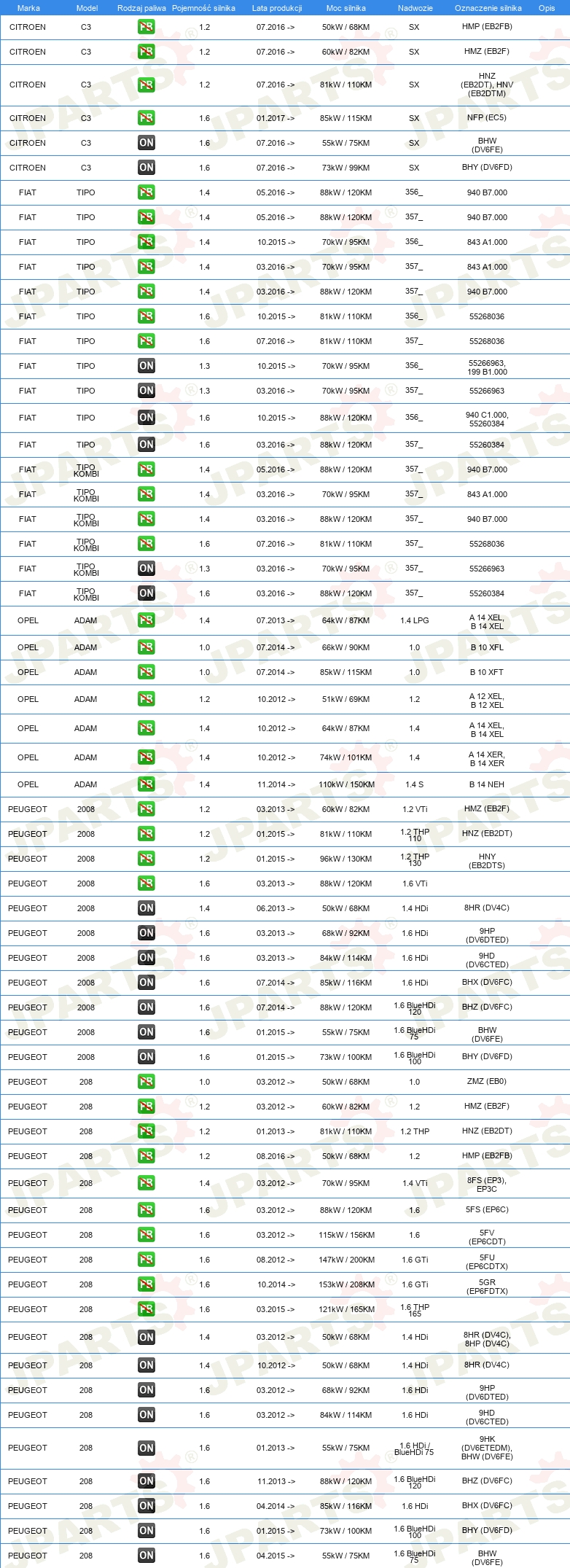Click PB fuel icon in the B 10 XFL row
Viewport: 570px width, 1568px height.
(147, 647)
